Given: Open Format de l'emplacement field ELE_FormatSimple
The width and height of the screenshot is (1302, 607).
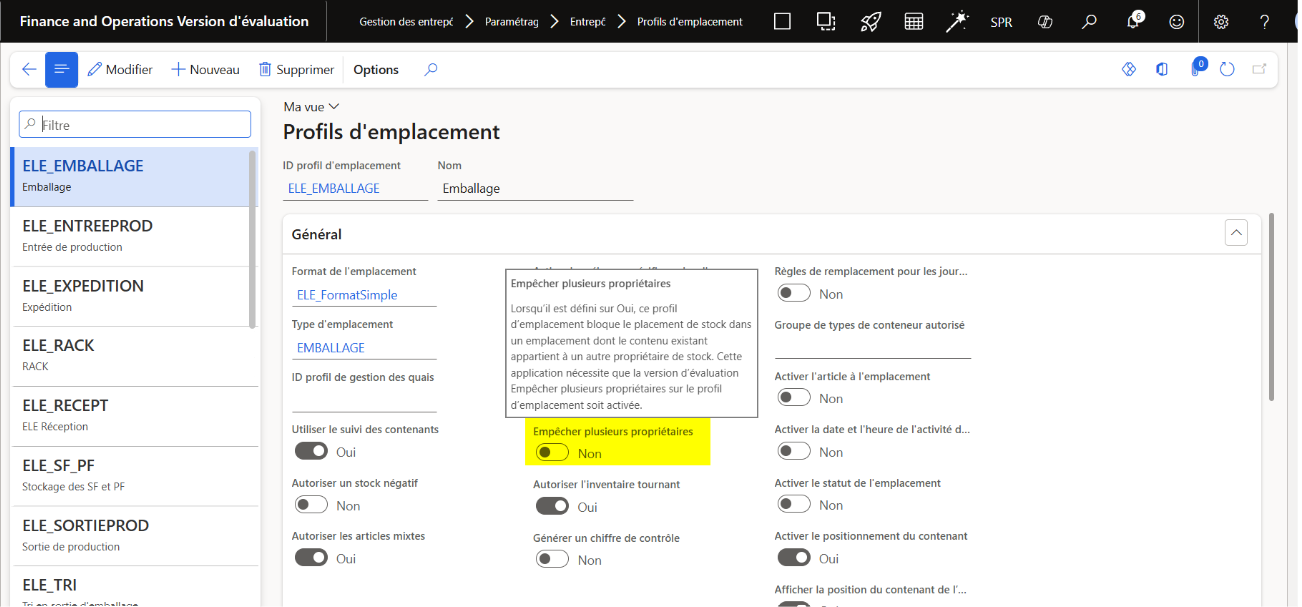Looking at the screenshot, I should (364, 295).
